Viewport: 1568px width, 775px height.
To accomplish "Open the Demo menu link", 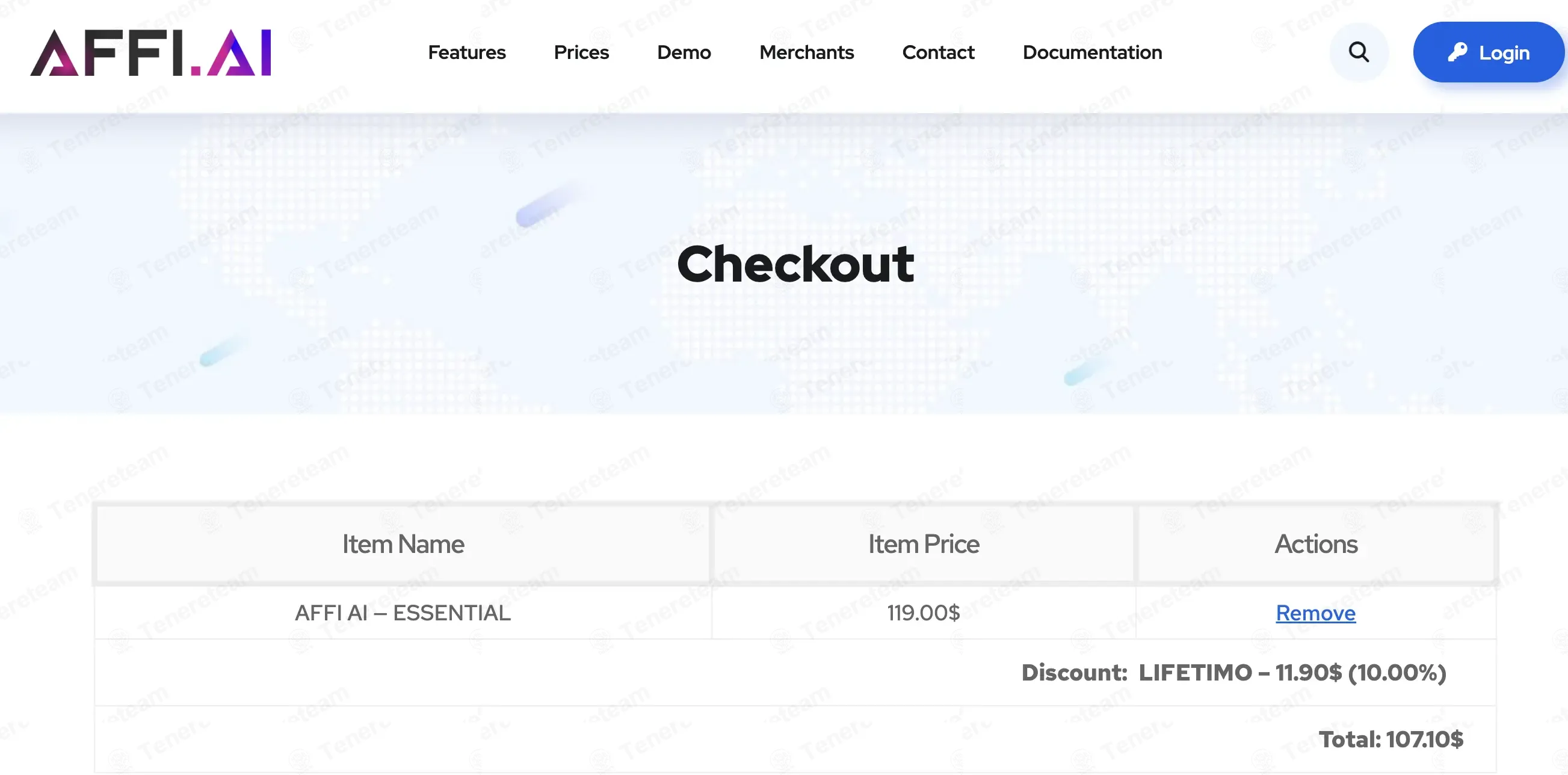I will (x=684, y=52).
